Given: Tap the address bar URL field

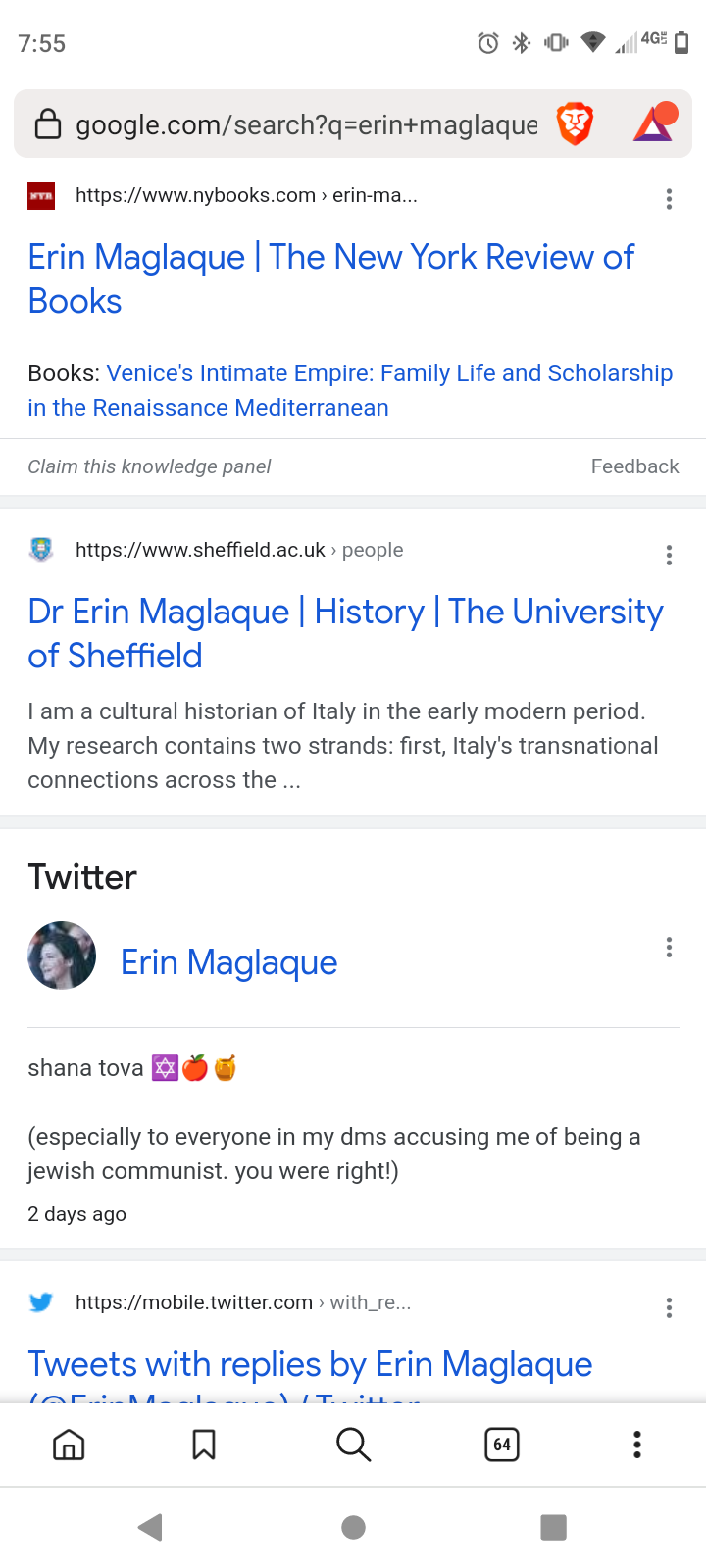Looking at the screenshot, I should click(x=306, y=124).
